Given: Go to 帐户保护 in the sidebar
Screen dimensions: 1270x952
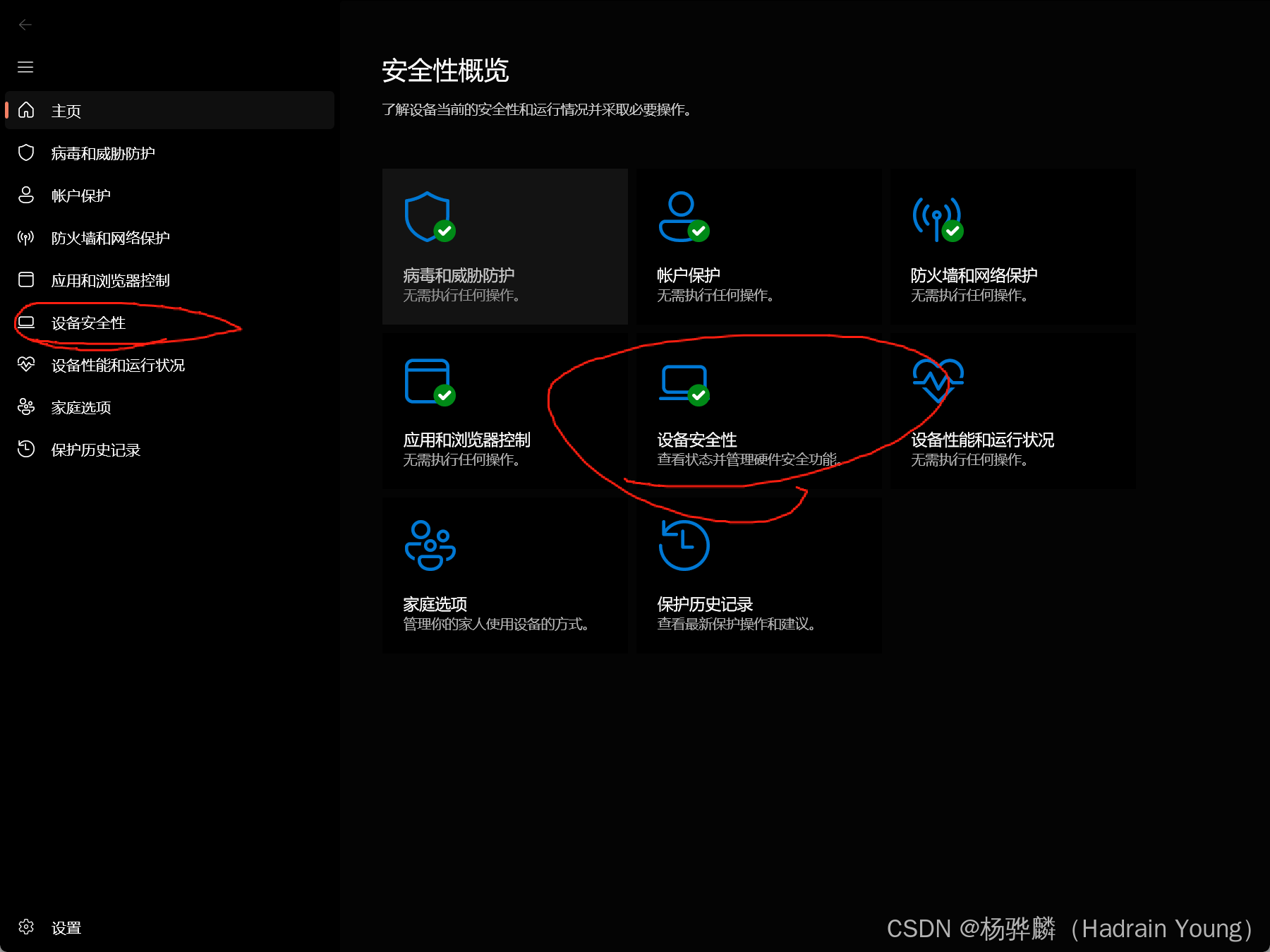Looking at the screenshot, I should 169,195.
